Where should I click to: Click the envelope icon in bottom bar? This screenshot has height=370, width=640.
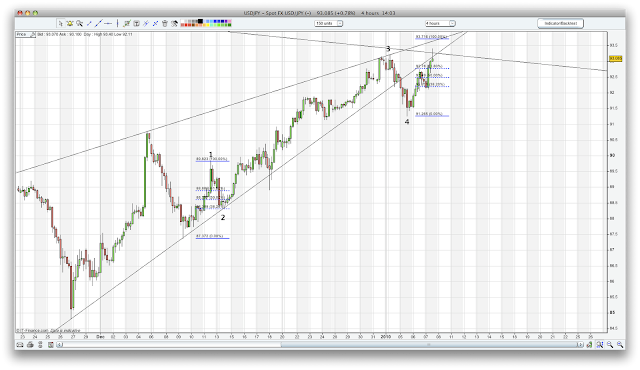(x=20, y=345)
